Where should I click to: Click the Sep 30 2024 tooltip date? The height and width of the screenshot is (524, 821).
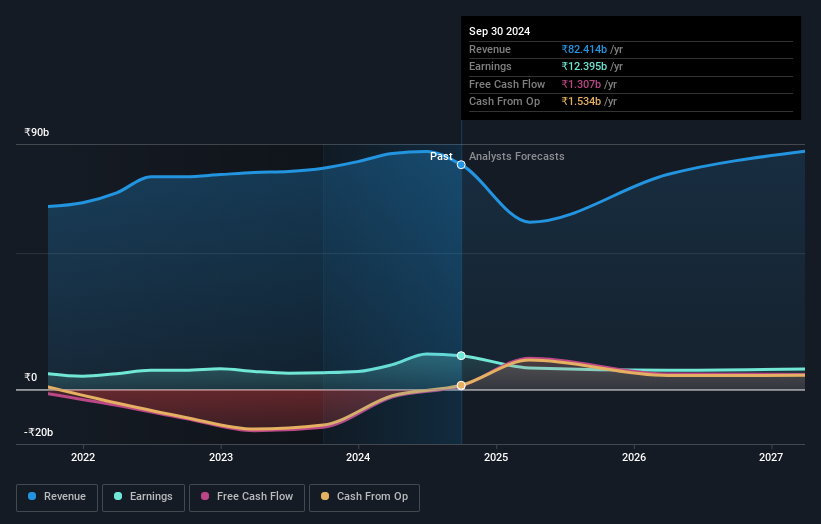tap(500, 31)
